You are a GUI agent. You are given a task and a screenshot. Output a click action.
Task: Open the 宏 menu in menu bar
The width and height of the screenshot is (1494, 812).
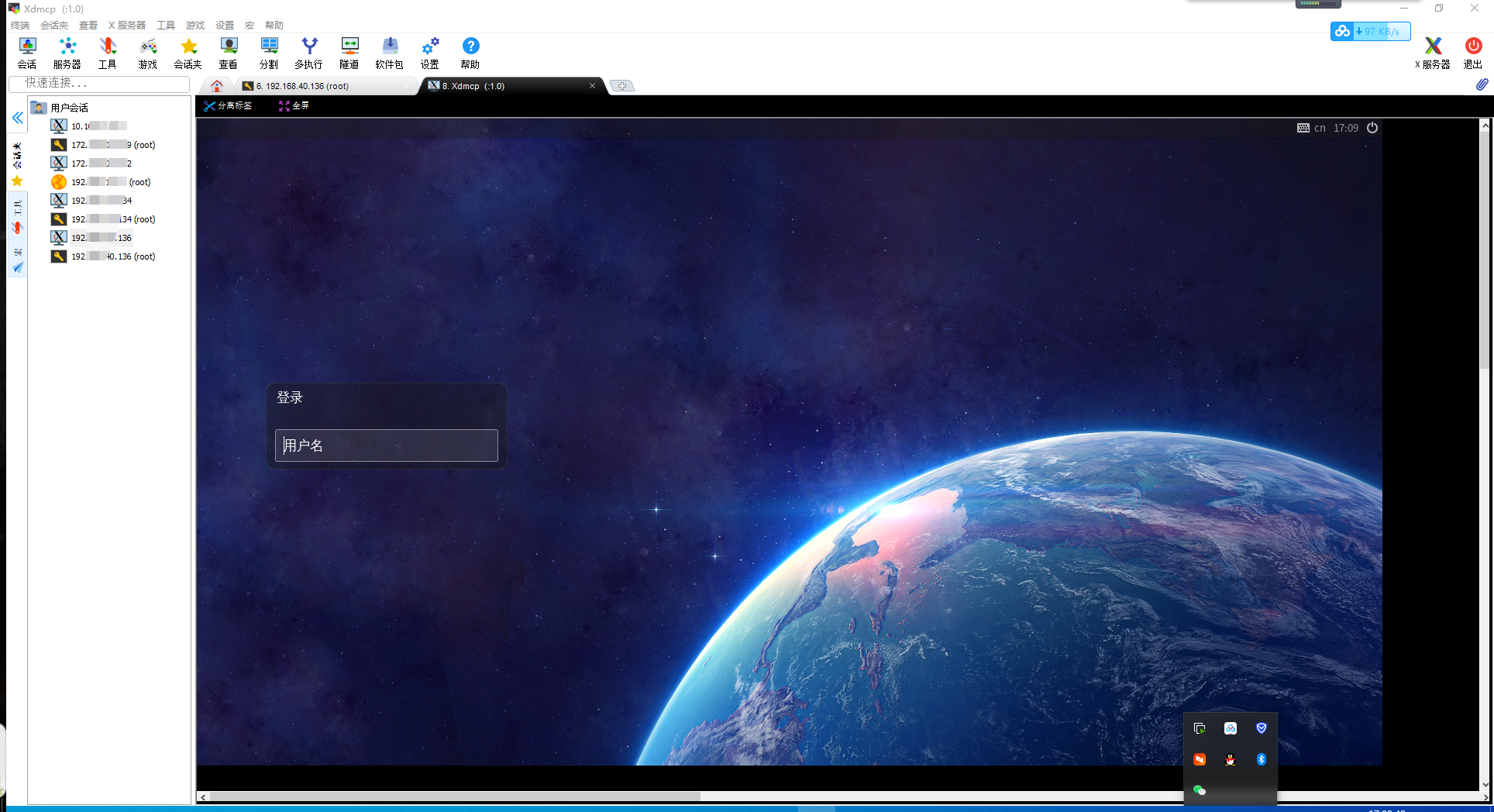point(250,25)
